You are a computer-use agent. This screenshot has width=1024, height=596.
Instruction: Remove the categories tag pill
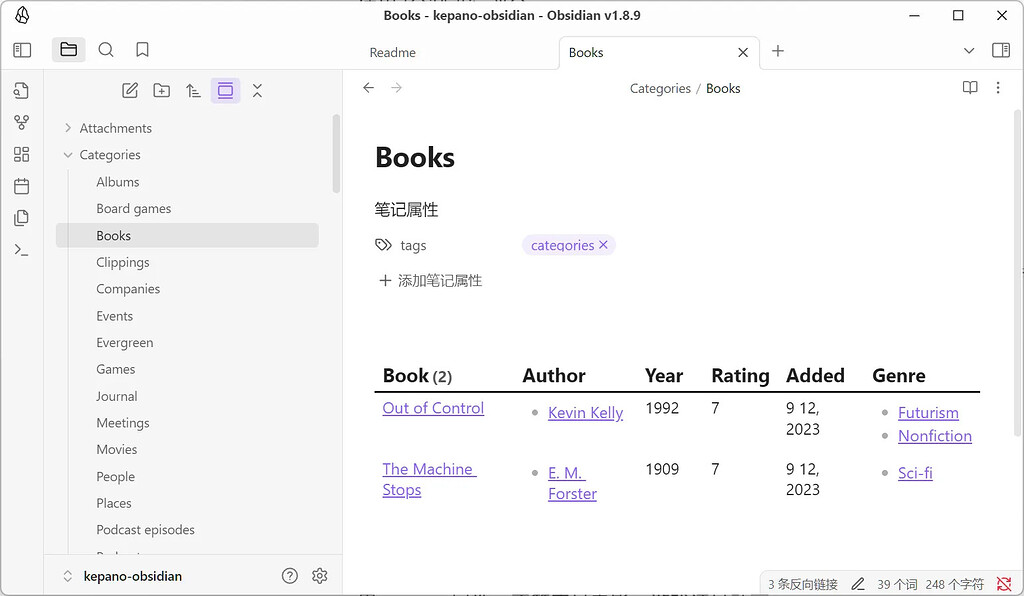coord(603,245)
